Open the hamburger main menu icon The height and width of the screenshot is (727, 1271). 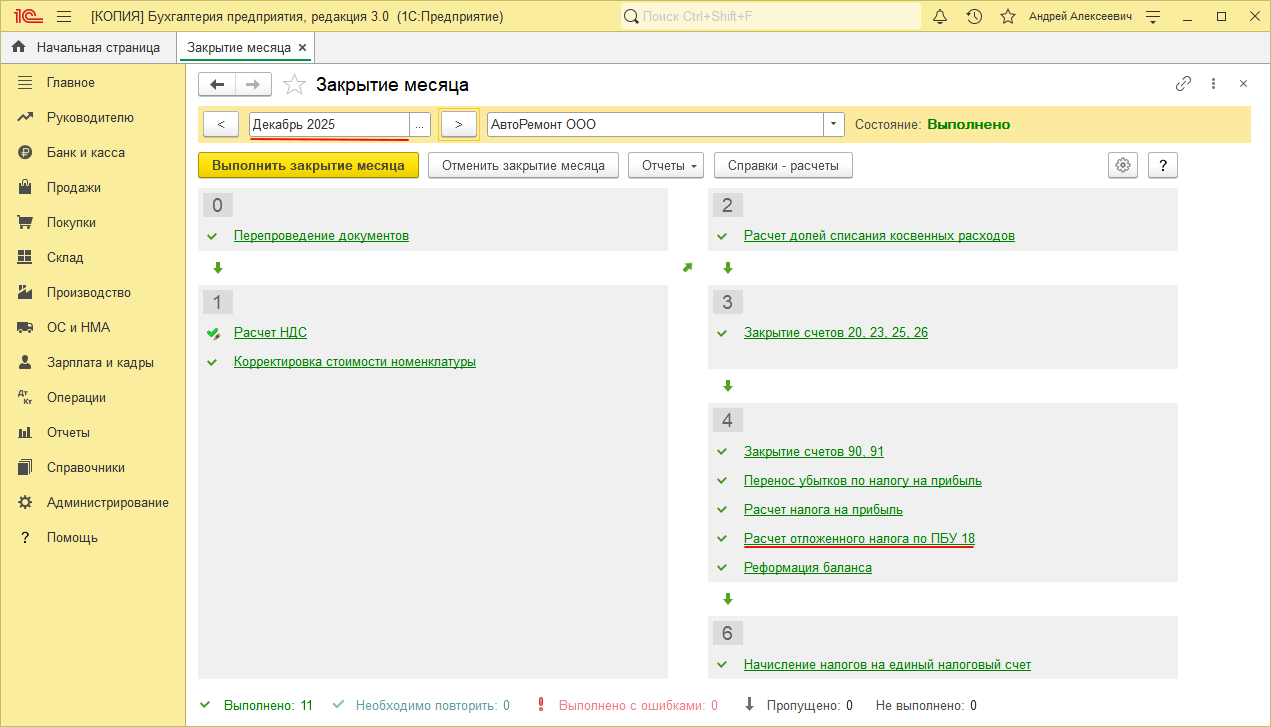(64, 17)
